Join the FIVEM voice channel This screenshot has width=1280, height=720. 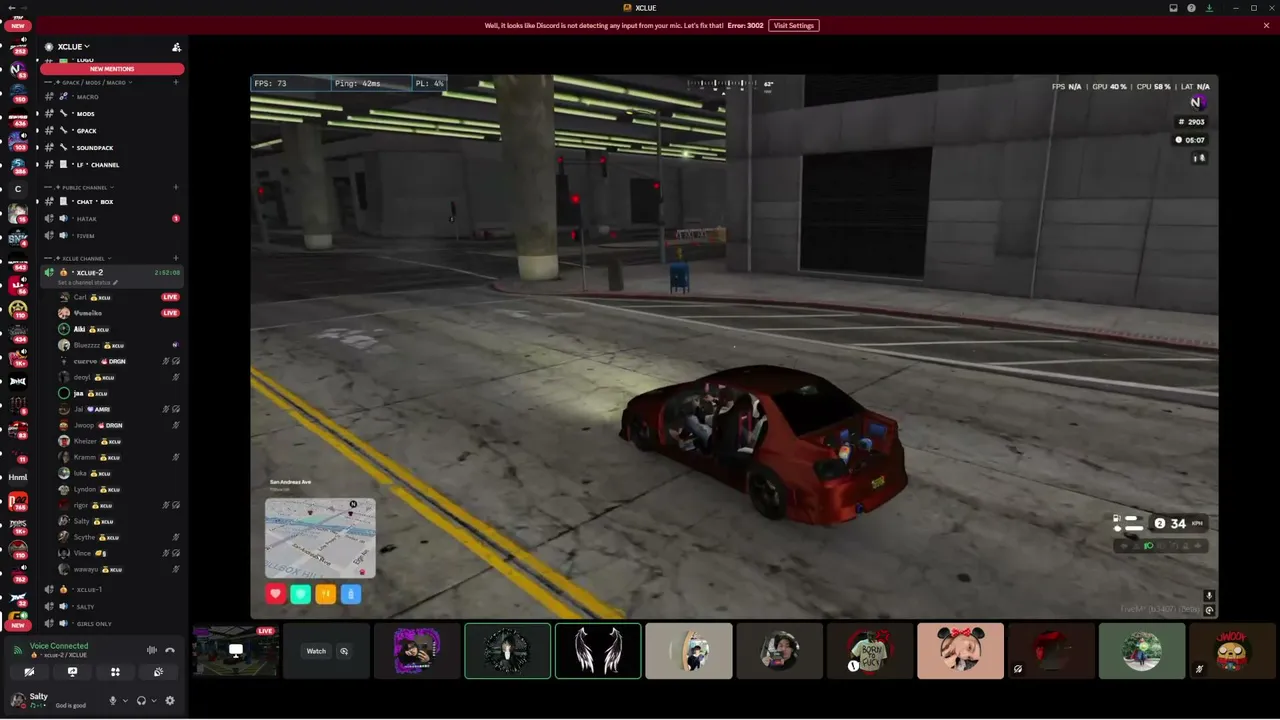pyautogui.click(x=112, y=236)
